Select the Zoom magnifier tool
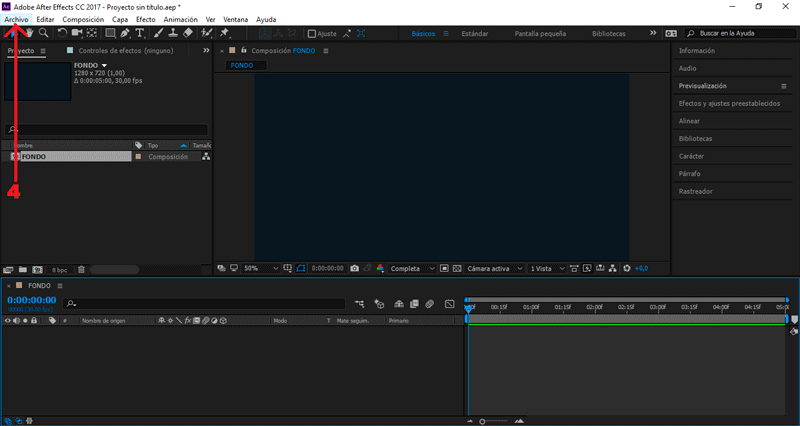The width and height of the screenshot is (800, 426). pyautogui.click(x=44, y=33)
